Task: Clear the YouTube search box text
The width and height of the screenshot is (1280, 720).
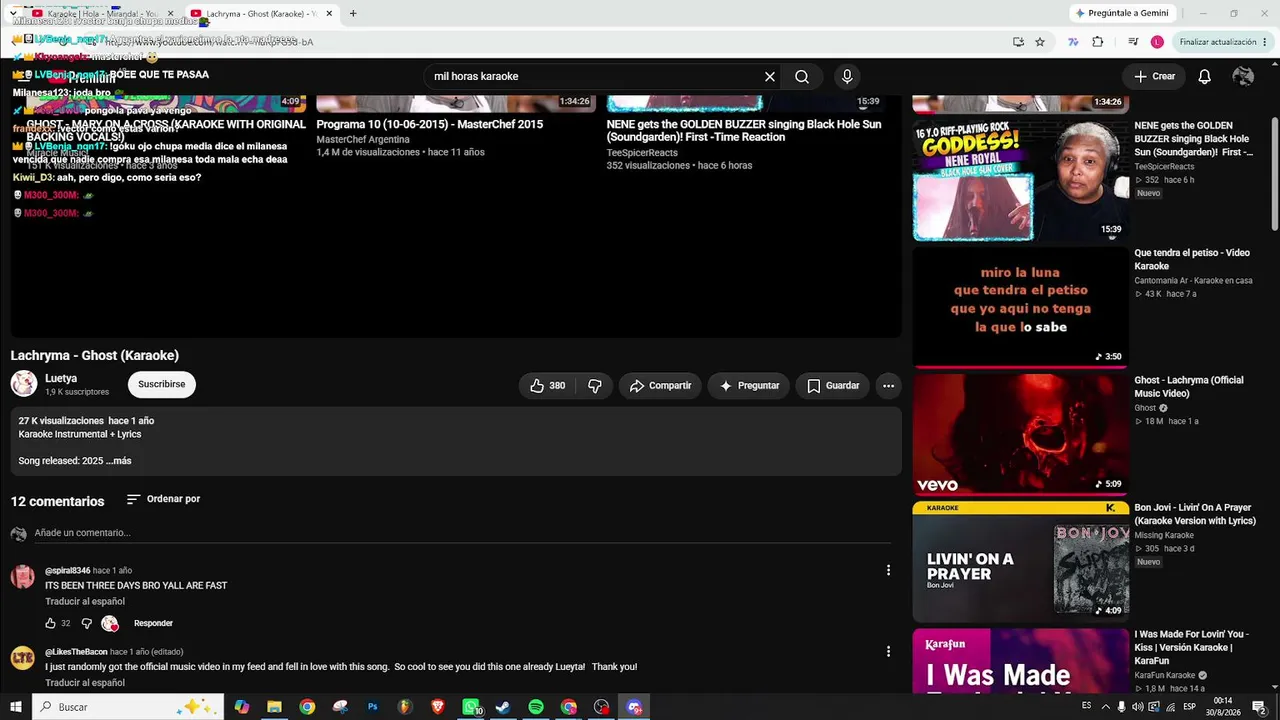Action: 770,77
